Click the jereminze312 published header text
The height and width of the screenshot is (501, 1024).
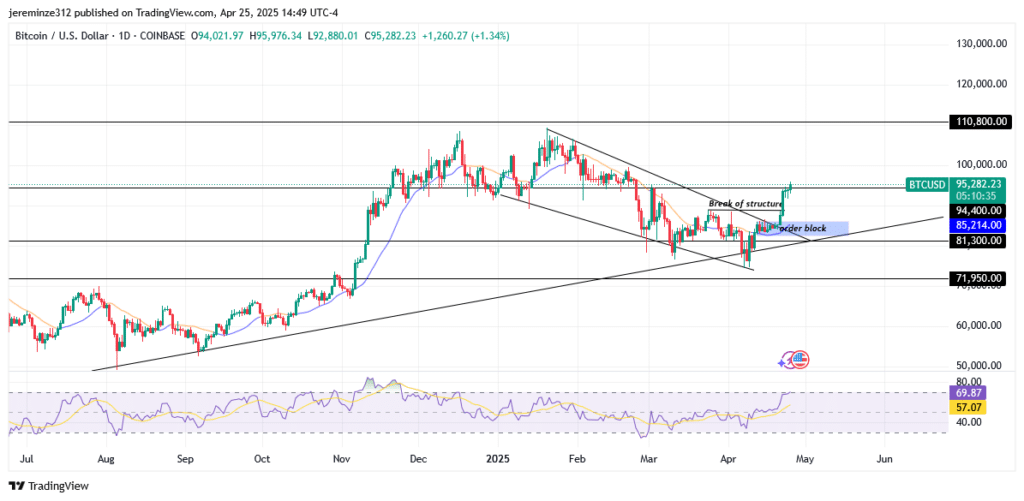[x=175, y=12]
